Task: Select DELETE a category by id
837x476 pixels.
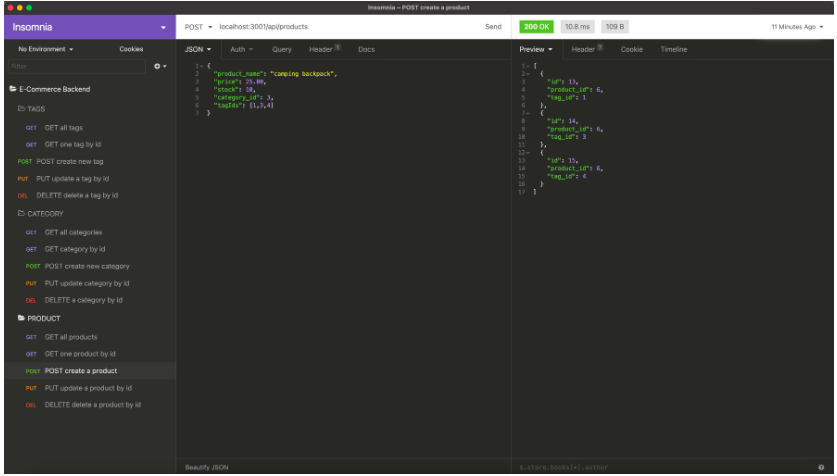Action: pos(83,300)
